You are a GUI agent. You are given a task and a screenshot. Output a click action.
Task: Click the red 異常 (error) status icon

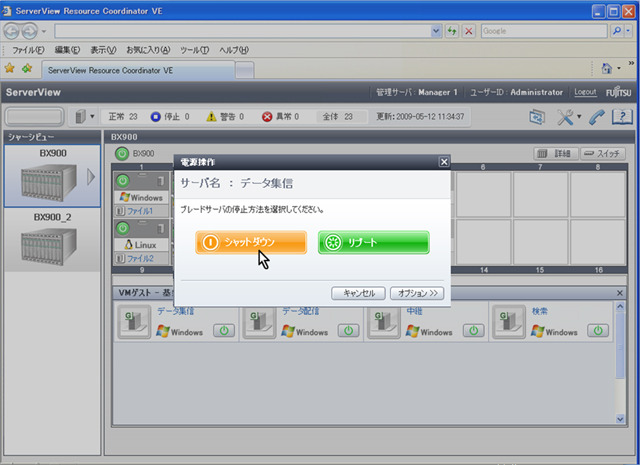point(267,117)
